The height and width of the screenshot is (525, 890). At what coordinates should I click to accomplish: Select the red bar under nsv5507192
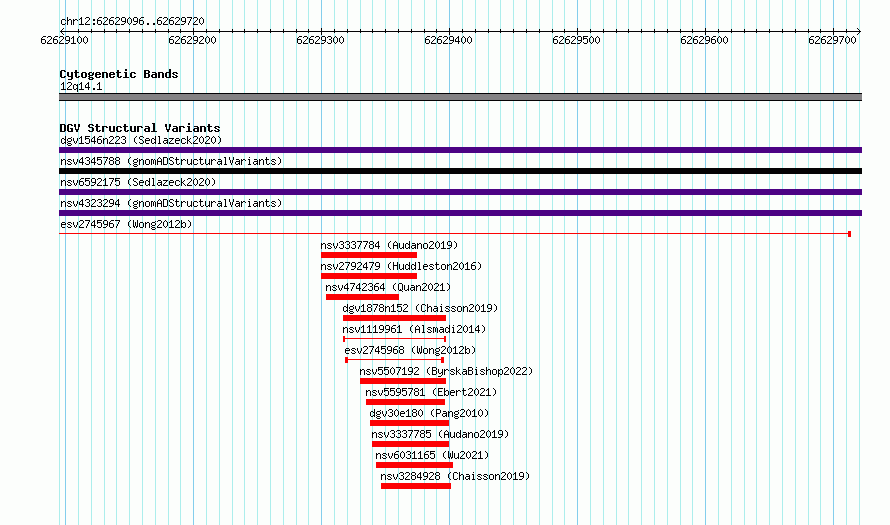(403, 381)
